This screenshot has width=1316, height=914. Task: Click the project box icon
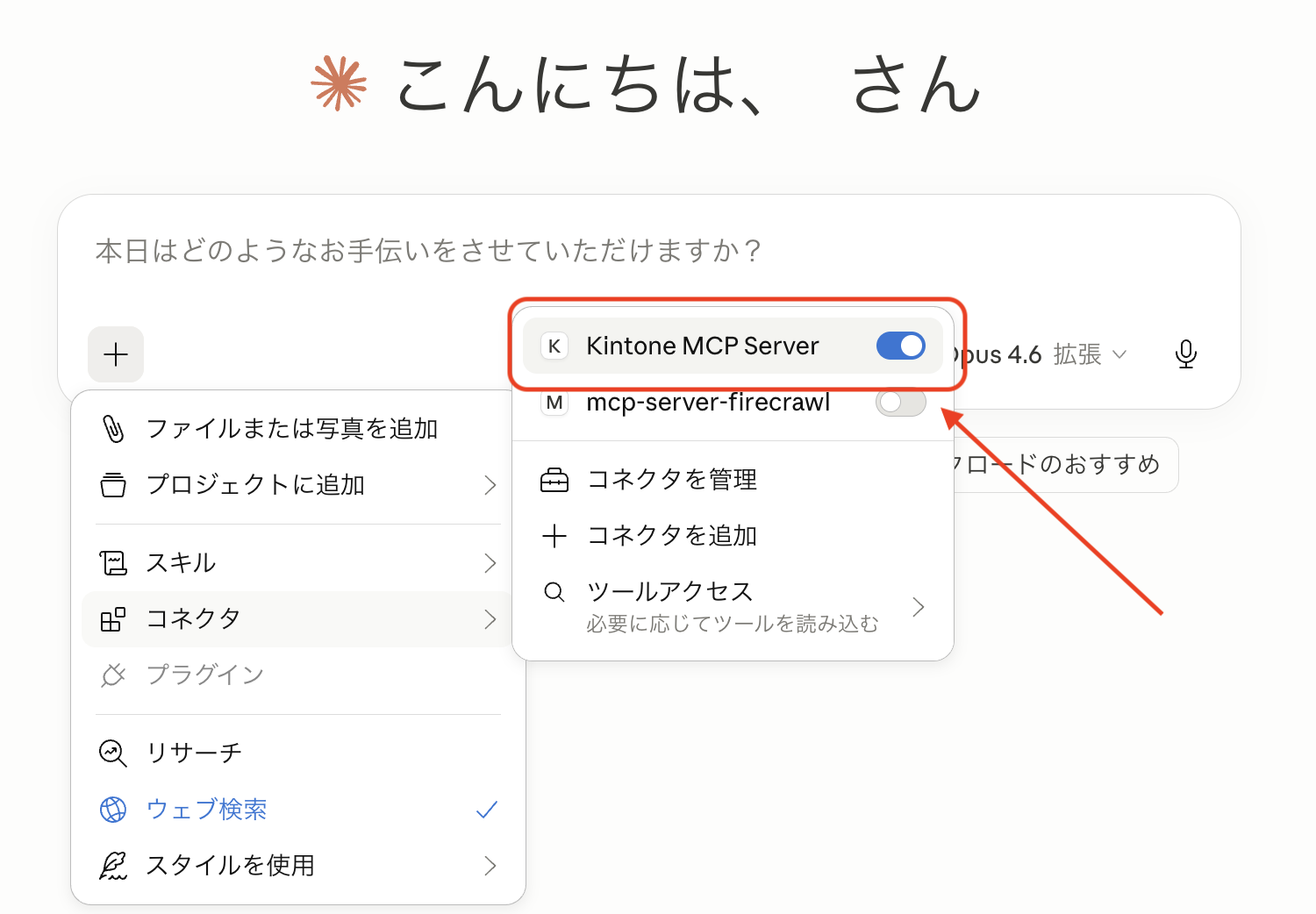click(x=113, y=485)
